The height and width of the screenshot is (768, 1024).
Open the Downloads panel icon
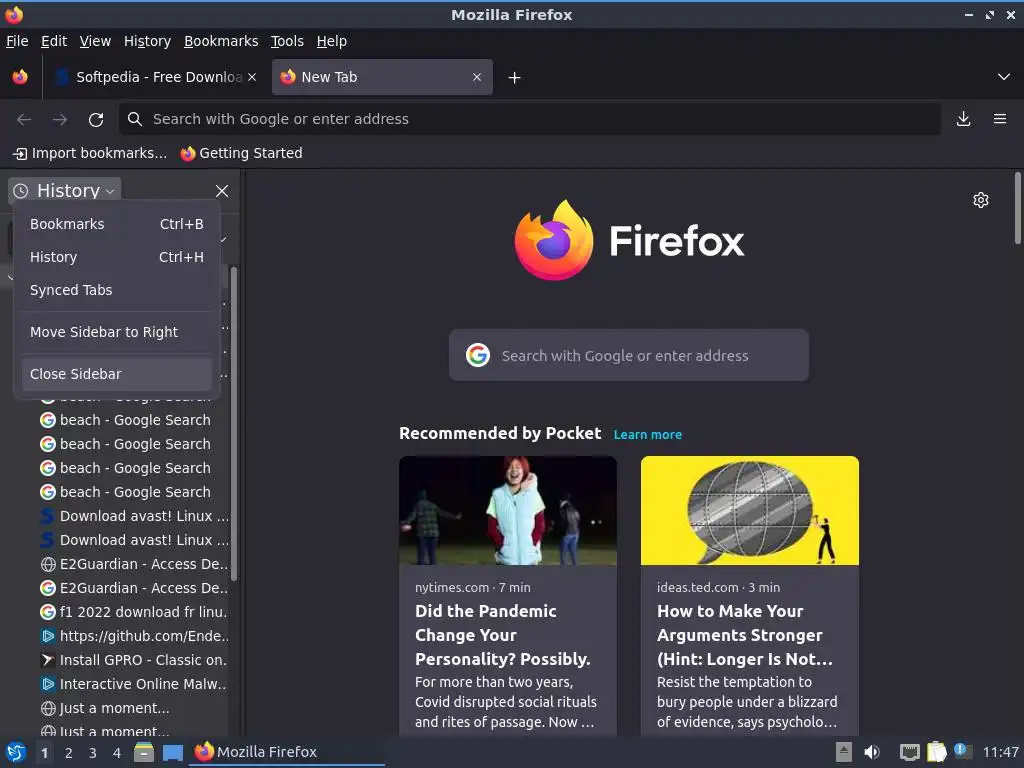pyautogui.click(x=963, y=119)
